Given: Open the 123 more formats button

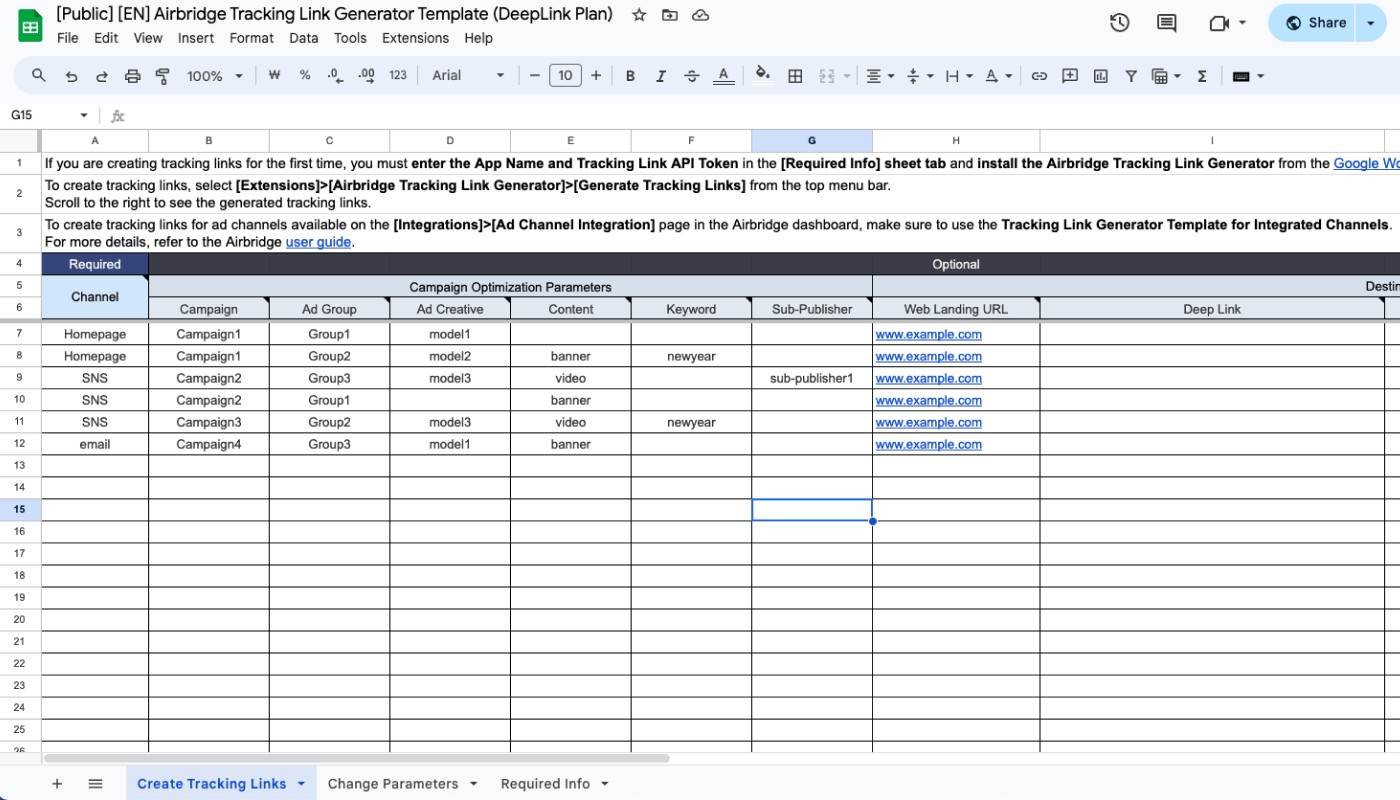Looking at the screenshot, I should point(398,76).
